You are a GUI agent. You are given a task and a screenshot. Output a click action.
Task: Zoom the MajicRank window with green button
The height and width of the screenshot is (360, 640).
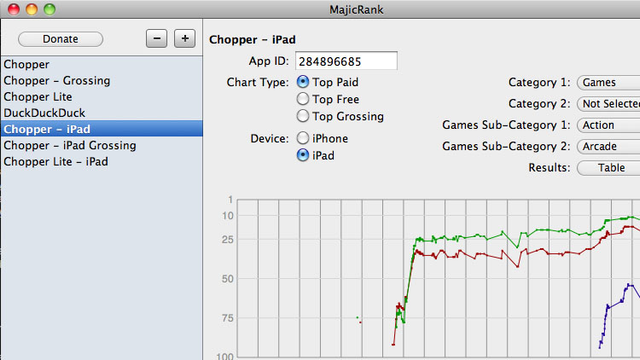pyautogui.click(x=50, y=9)
